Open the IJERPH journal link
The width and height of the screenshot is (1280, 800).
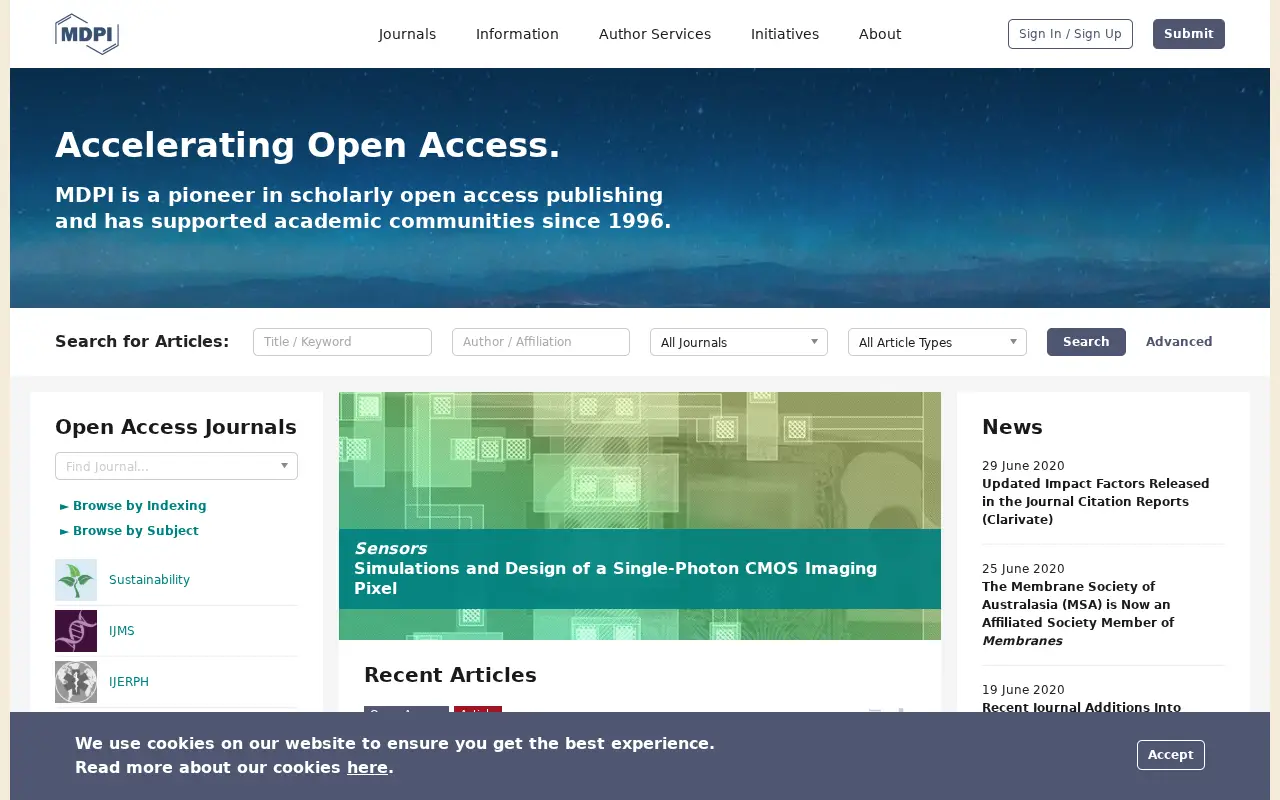coord(129,682)
